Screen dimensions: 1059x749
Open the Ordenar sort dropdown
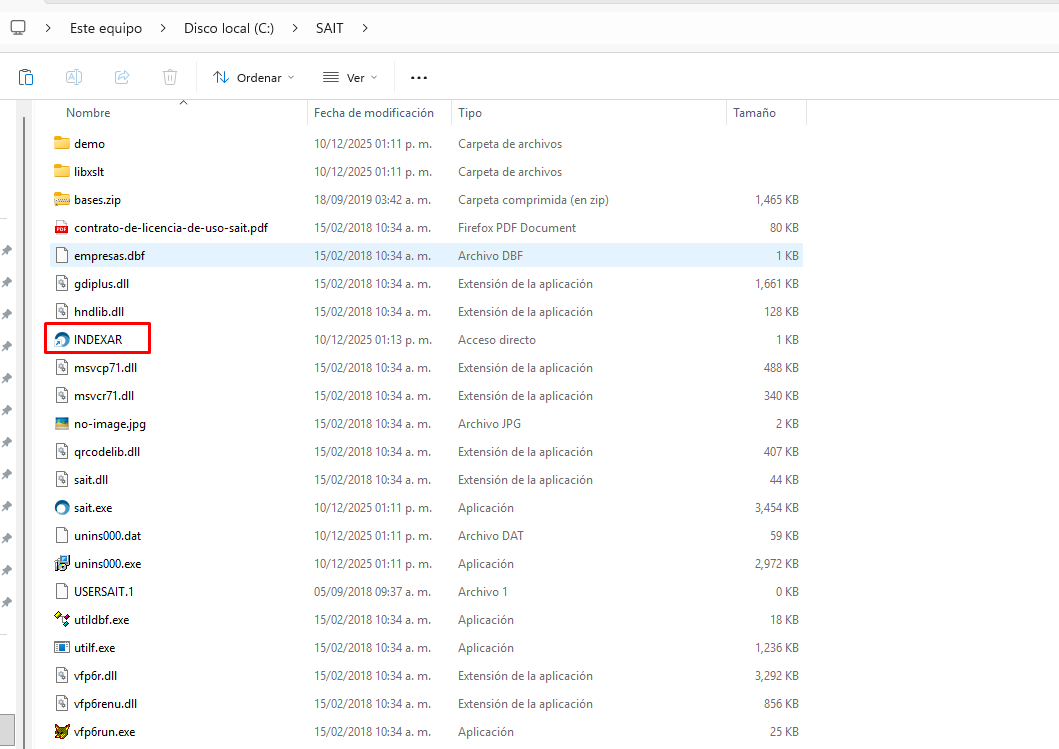254,77
